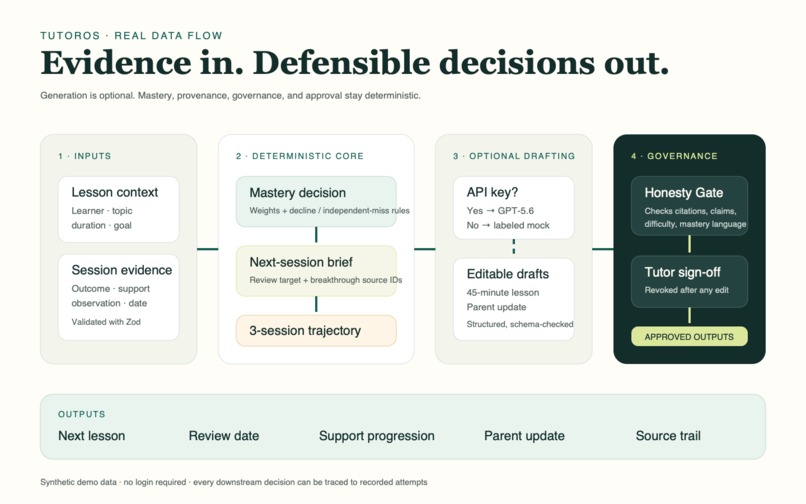Click 'difficulty, mastery language' text
The width and height of the screenshot is (806, 504).
[x=695, y=224]
